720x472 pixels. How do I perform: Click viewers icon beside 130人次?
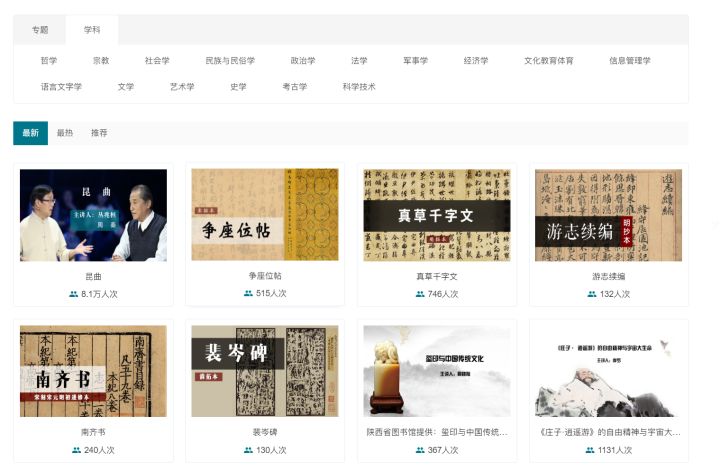click(248, 450)
